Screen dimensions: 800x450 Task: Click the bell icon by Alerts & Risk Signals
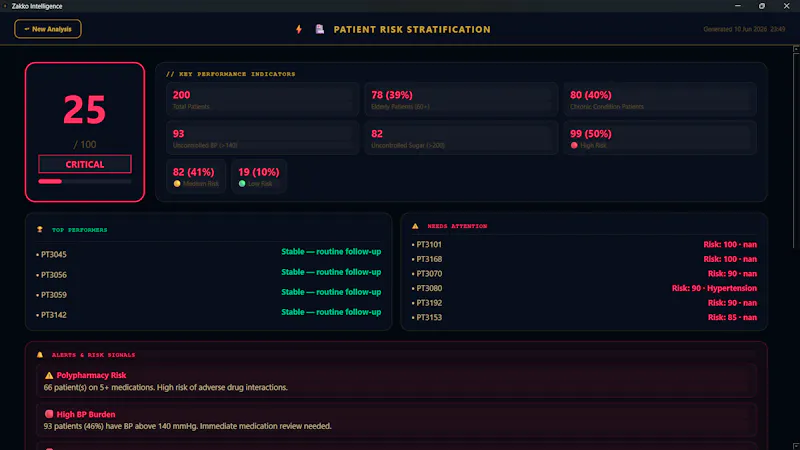[40, 355]
